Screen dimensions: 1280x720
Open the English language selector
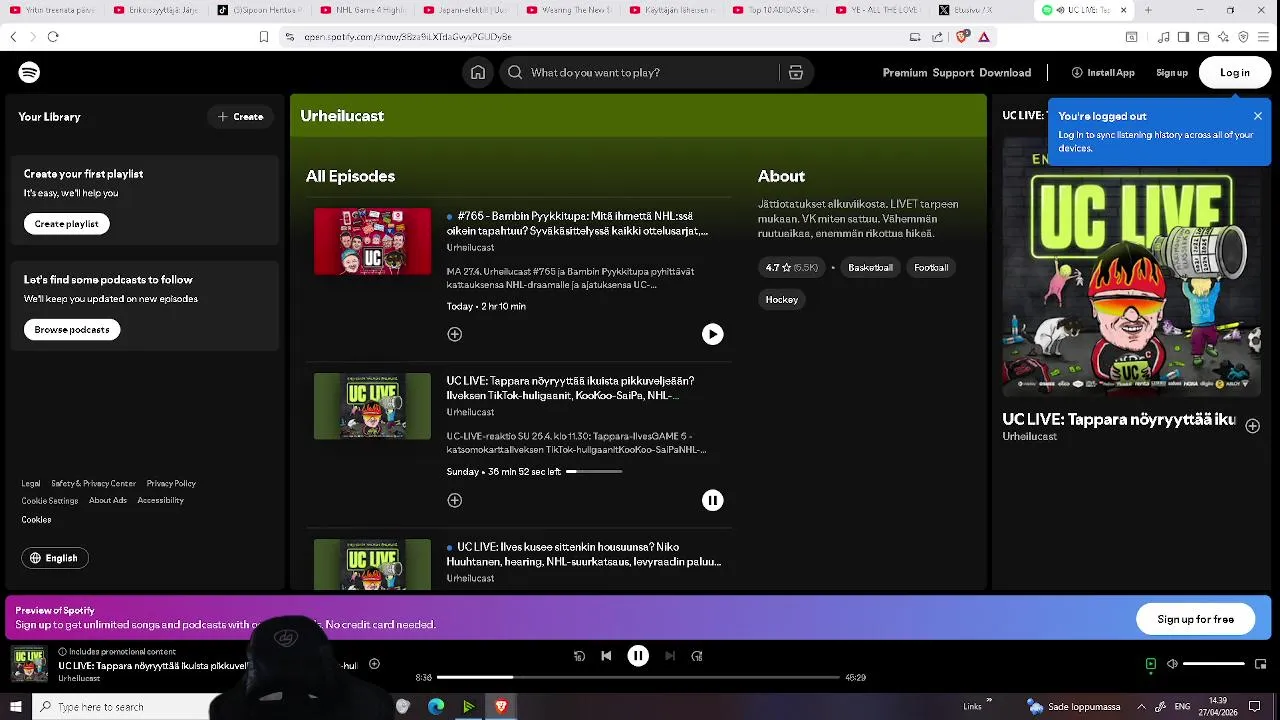(x=55, y=558)
